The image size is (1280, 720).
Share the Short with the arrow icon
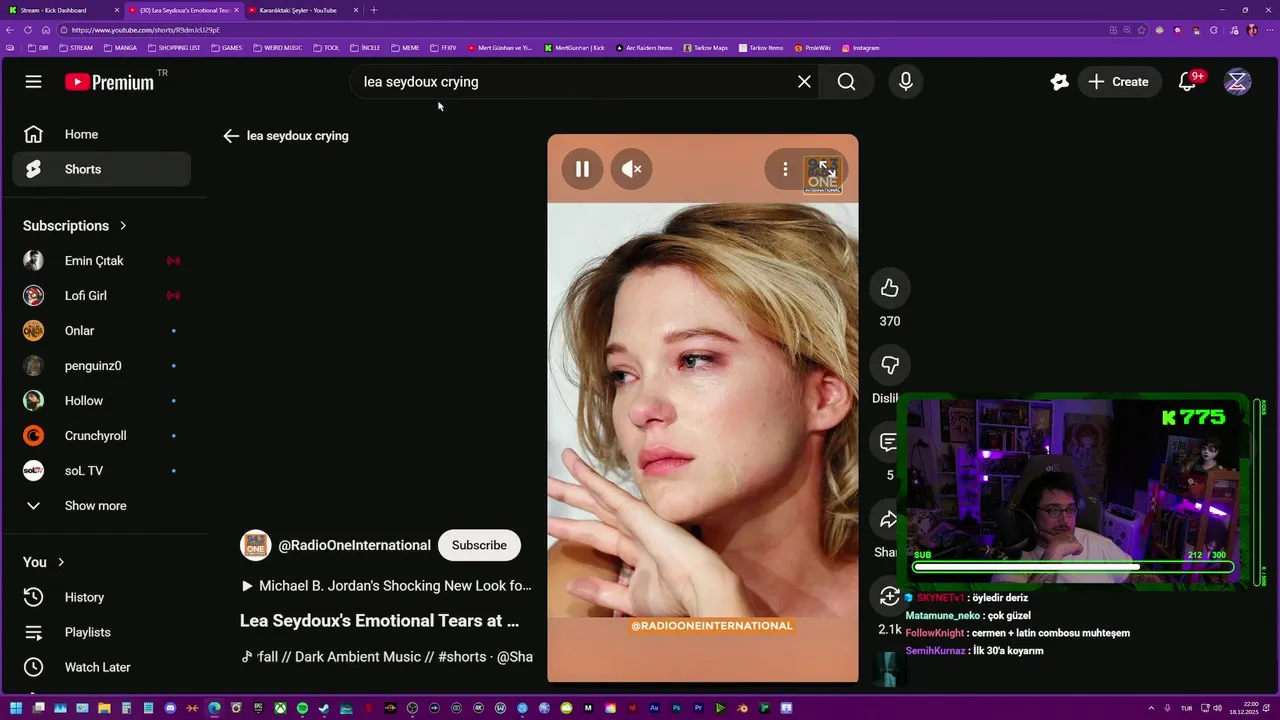point(887,519)
